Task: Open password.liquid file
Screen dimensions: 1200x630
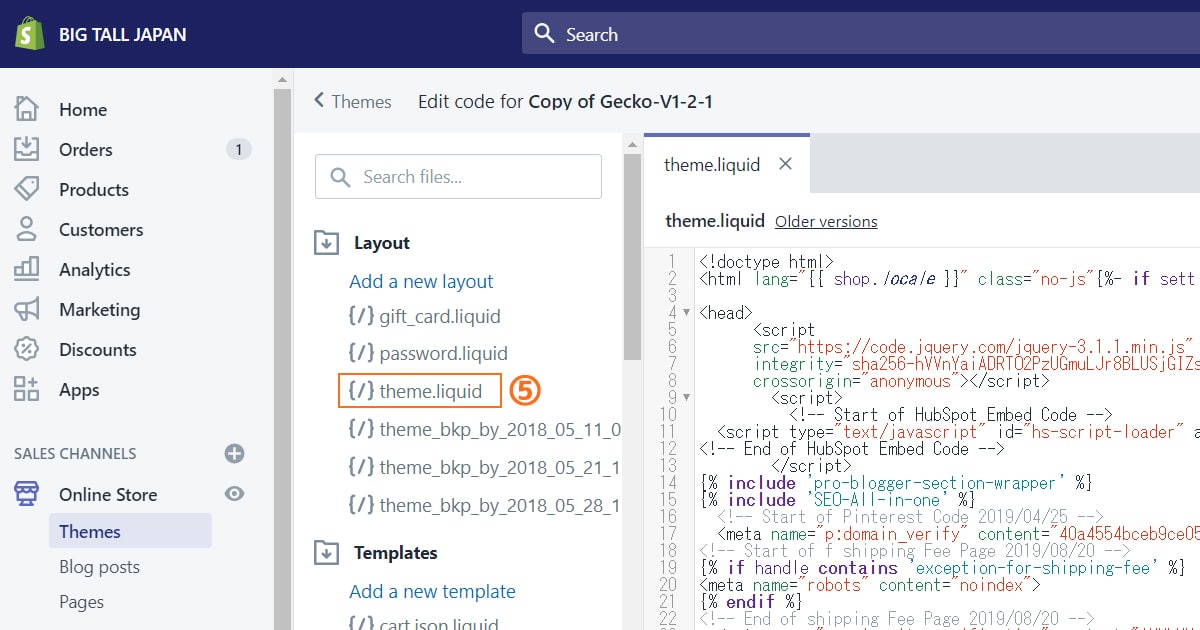Action: [x=444, y=354]
